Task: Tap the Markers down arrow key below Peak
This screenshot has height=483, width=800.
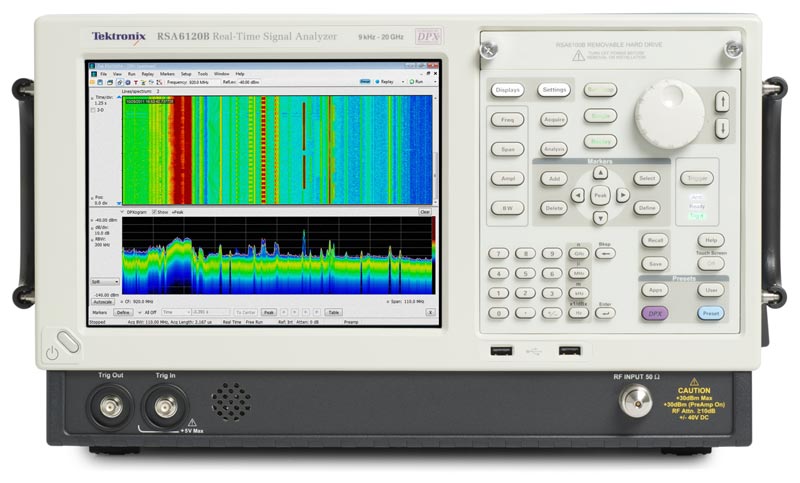Action: [x=601, y=218]
